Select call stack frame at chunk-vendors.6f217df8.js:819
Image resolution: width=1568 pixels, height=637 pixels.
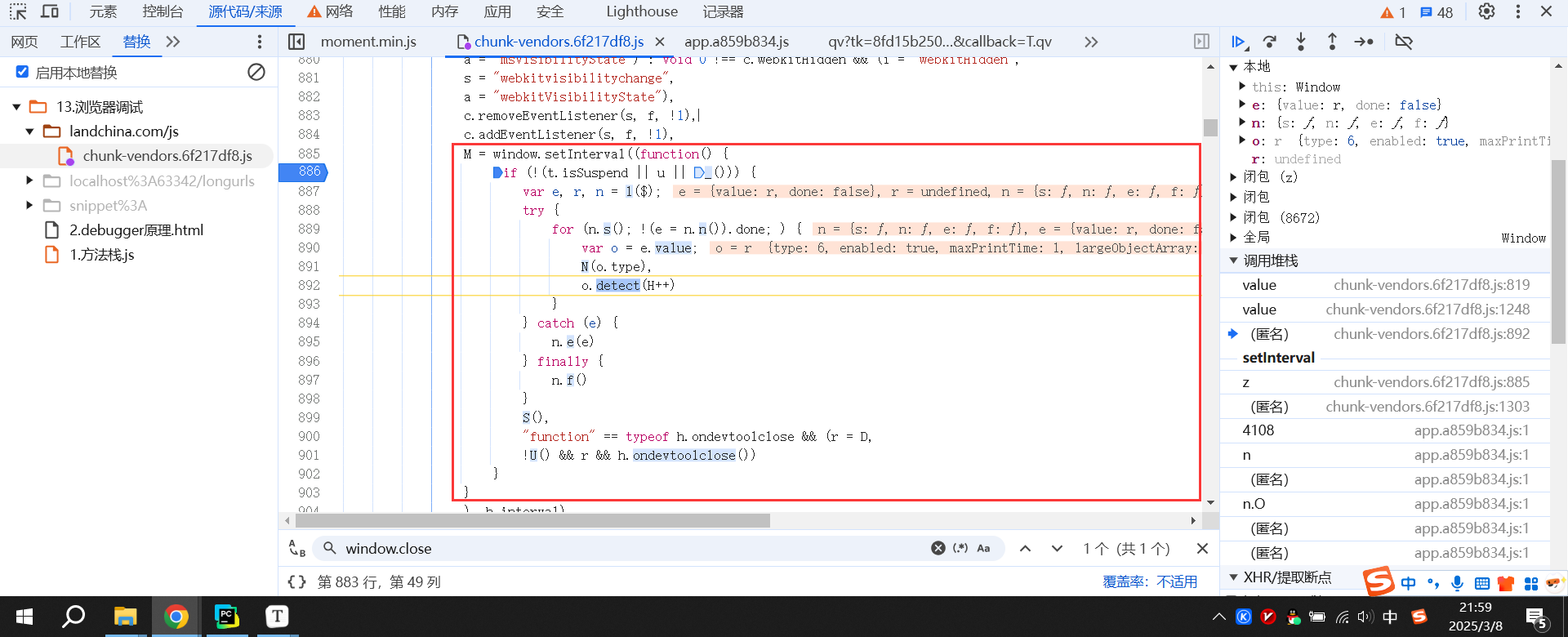click(1386, 285)
